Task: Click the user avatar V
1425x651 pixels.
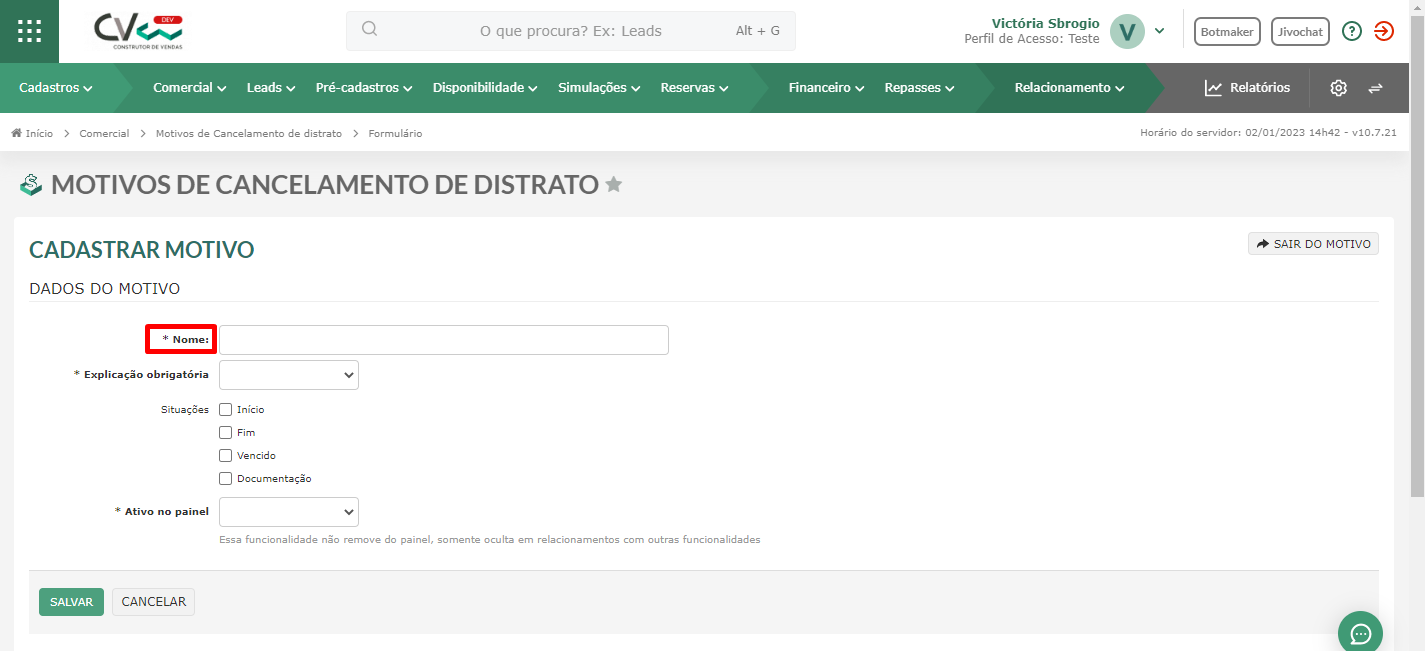Action: (1127, 31)
